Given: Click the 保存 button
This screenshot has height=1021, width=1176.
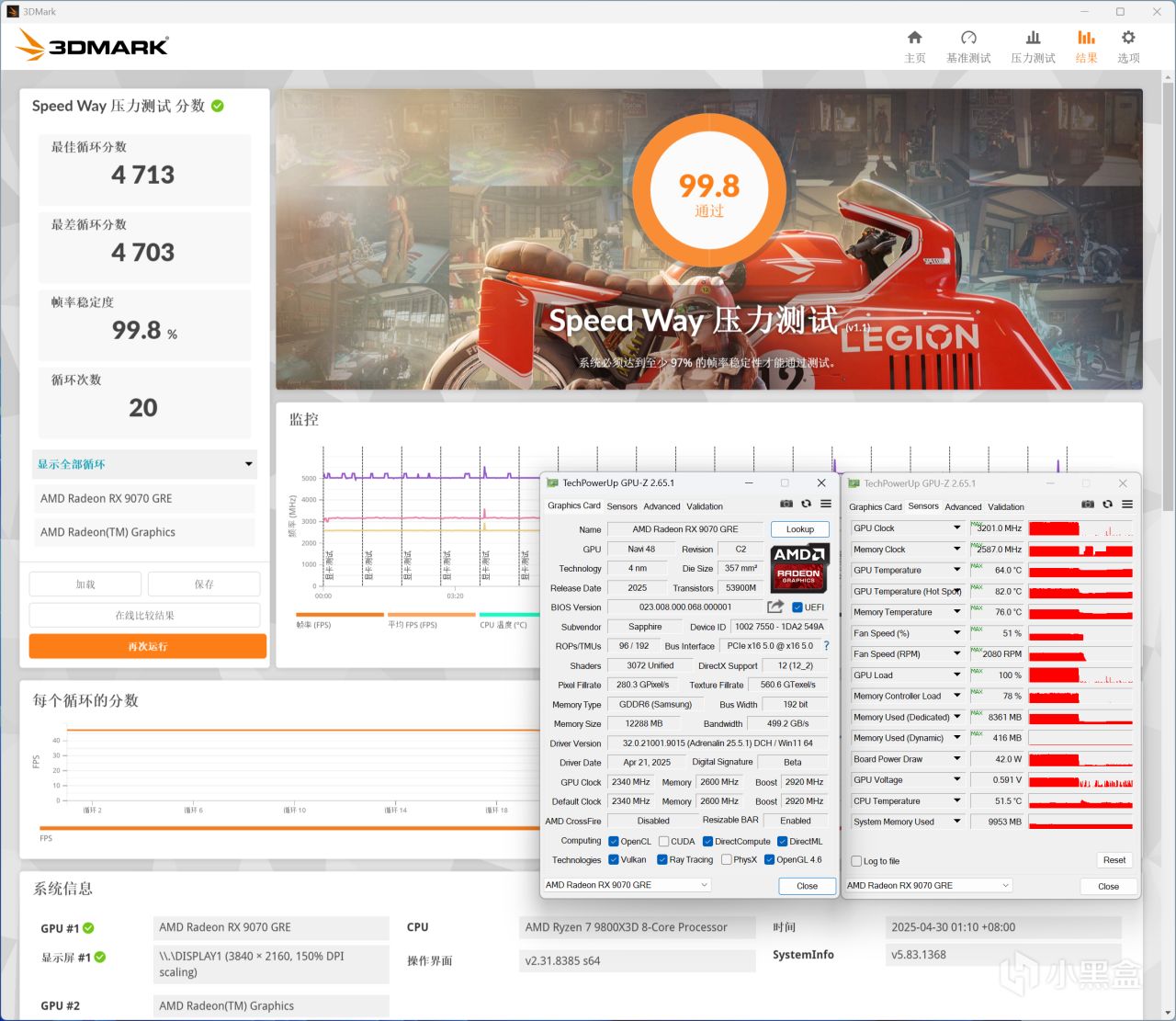Looking at the screenshot, I should pos(204,584).
